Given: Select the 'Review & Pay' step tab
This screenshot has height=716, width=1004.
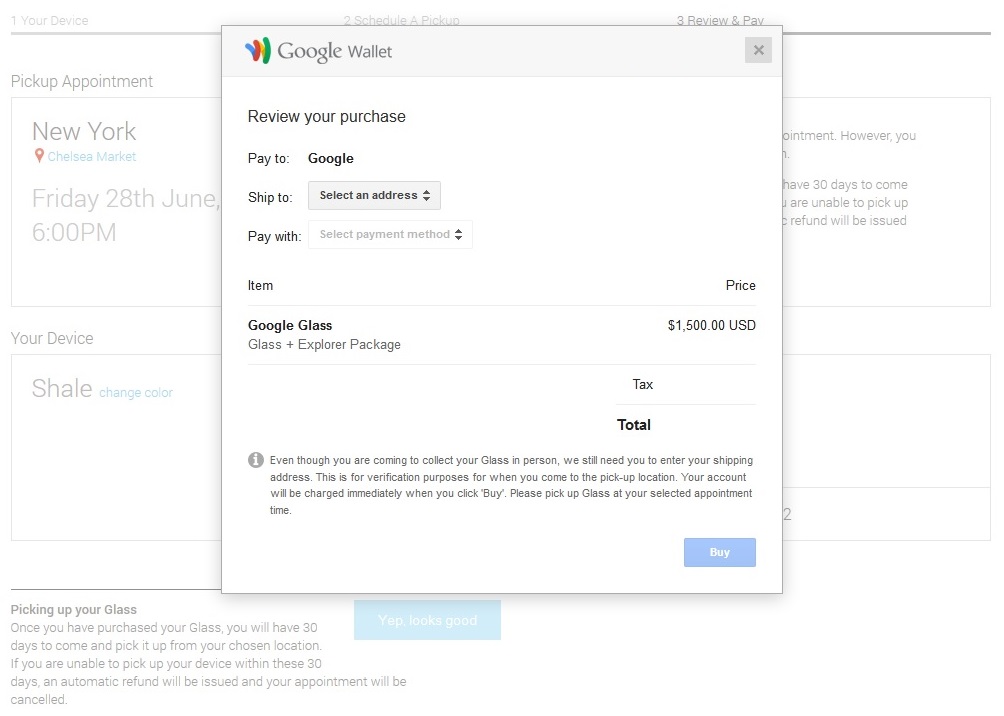Looking at the screenshot, I should coord(720,20).
